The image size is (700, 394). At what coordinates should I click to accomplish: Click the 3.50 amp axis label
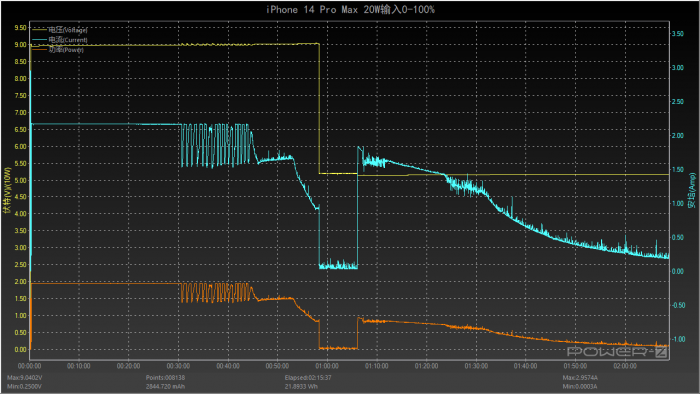(678, 34)
